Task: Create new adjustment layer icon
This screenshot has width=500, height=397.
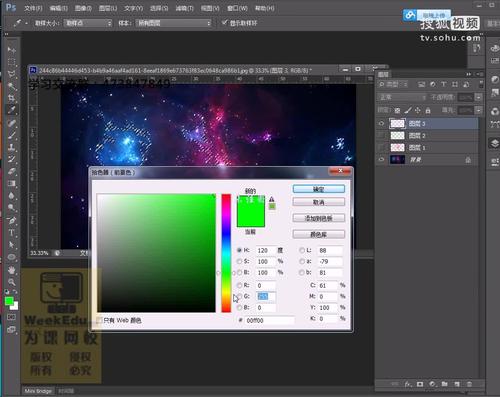Action: [x=432, y=384]
